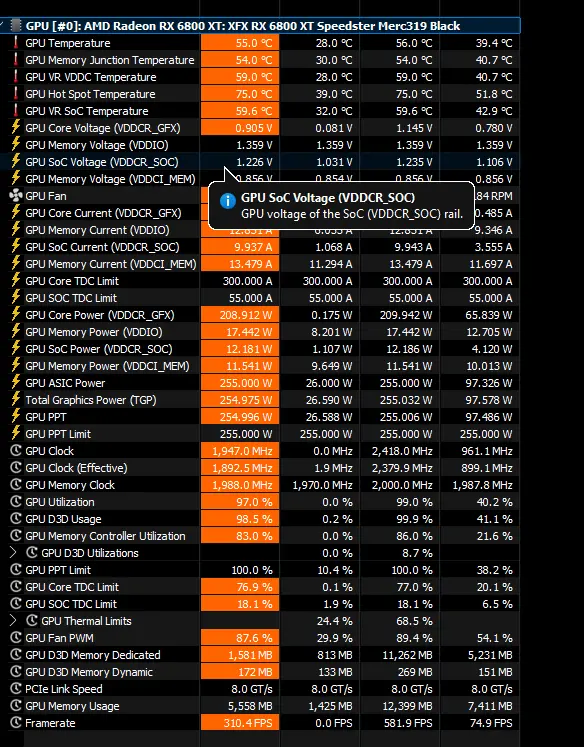This screenshot has height=747, width=584.
Task: Select the GPU Core Power (VDDCR_GFX) label
Action: pyautogui.click(x=100, y=315)
